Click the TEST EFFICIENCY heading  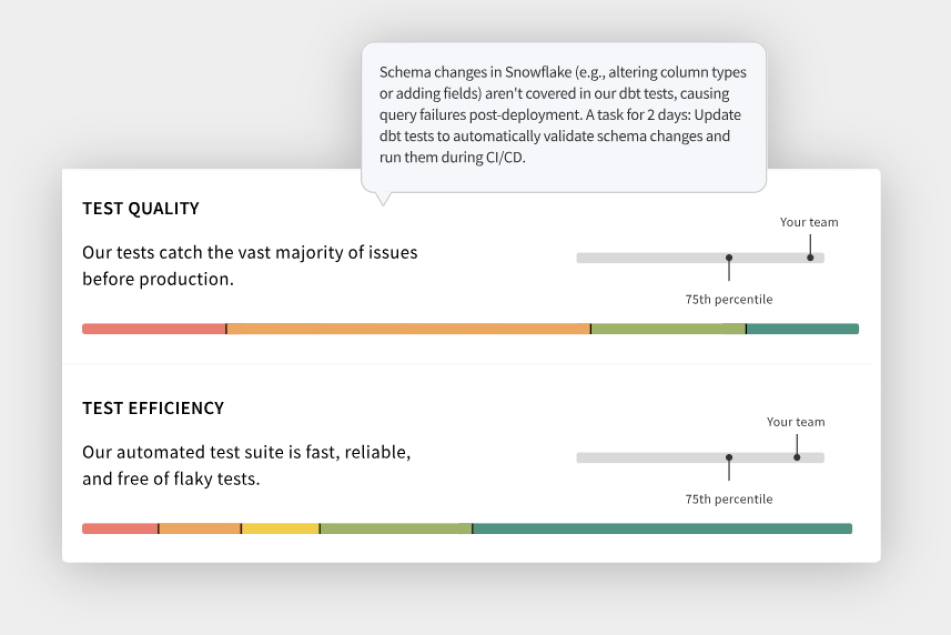tap(153, 408)
